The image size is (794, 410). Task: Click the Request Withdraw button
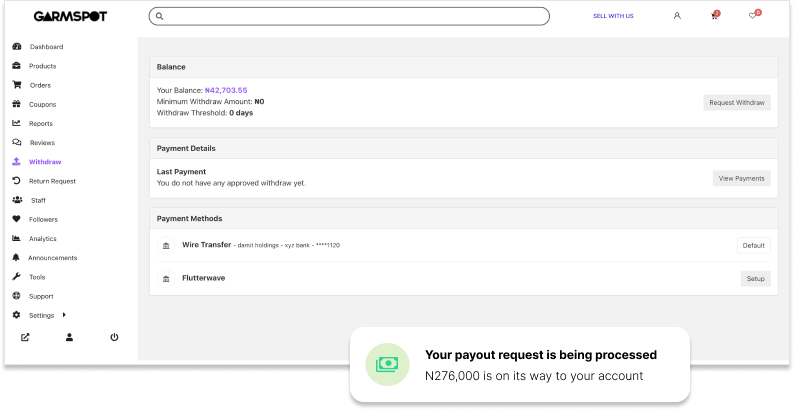(x=737, y=103)
